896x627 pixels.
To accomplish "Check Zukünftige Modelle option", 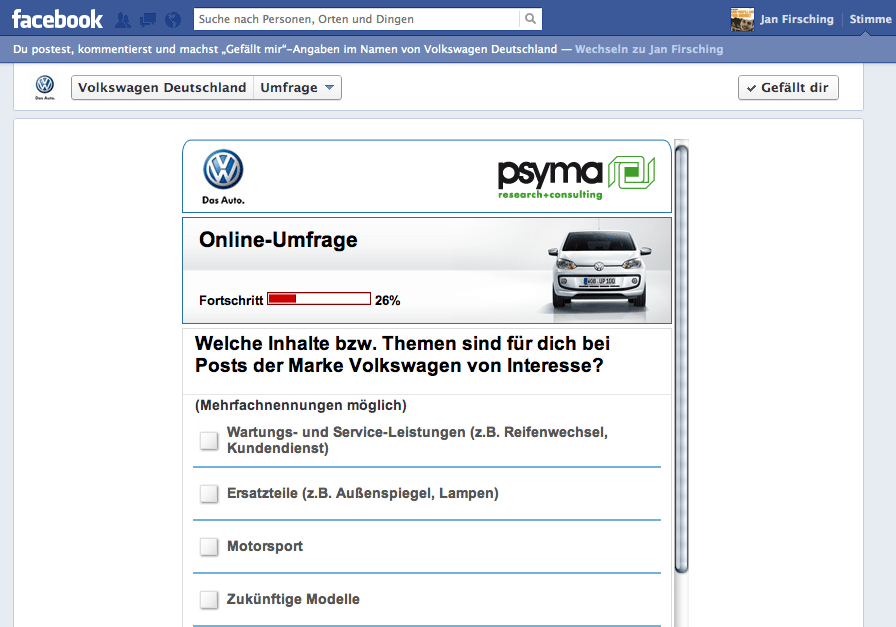I will tap(209, 600).
